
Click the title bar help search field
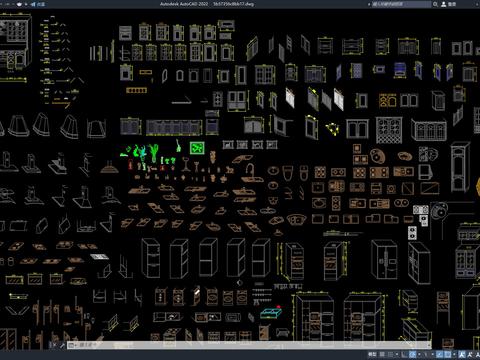click(401, 4)
